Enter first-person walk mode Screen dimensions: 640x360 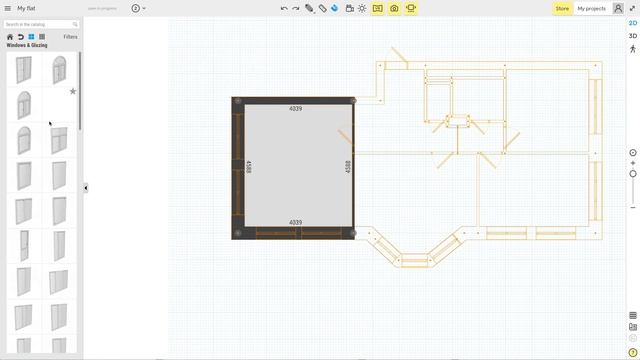(x=633, y=49)
